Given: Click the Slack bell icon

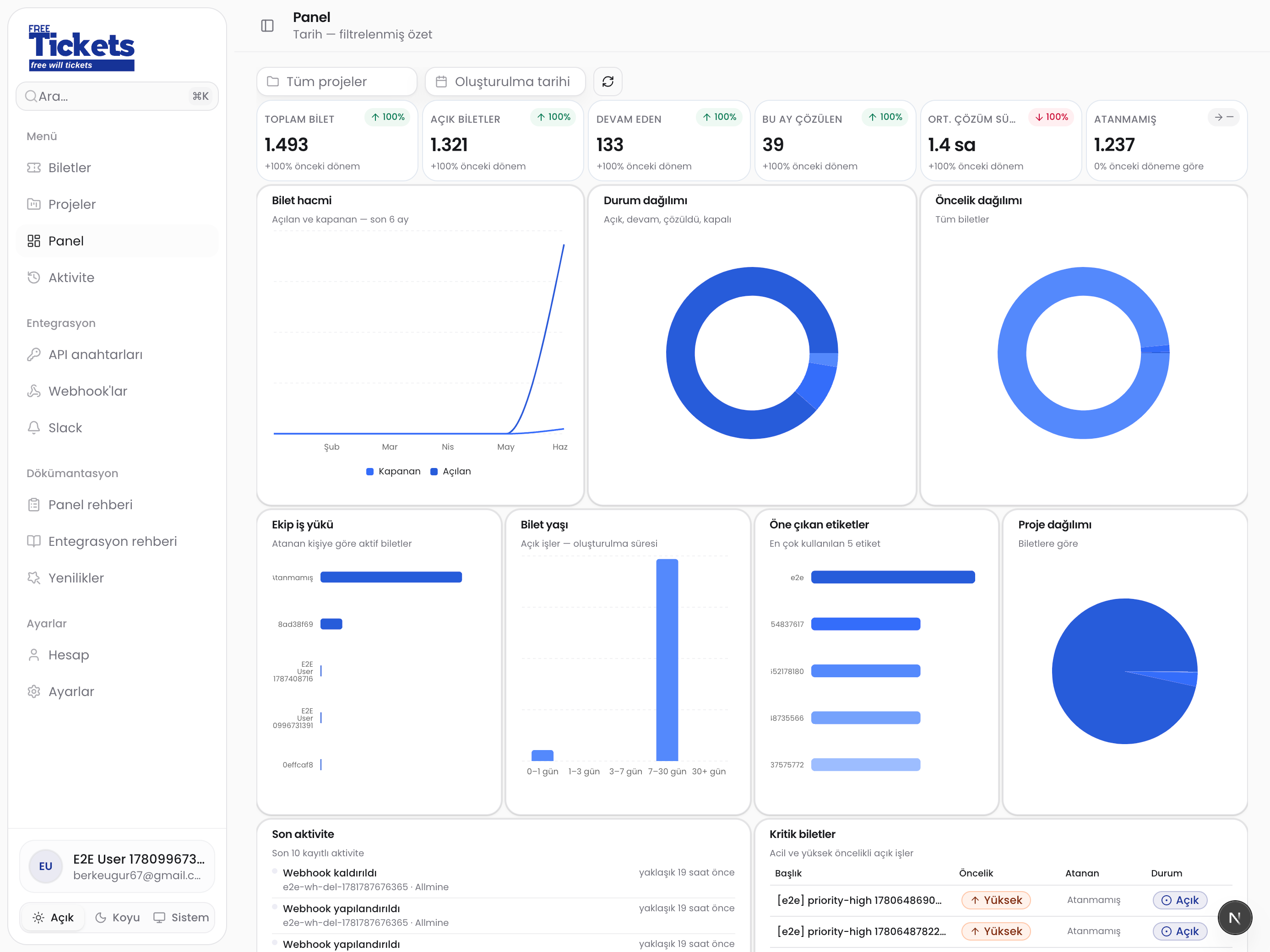Looking at the screenshot, I should pos(34,428).
